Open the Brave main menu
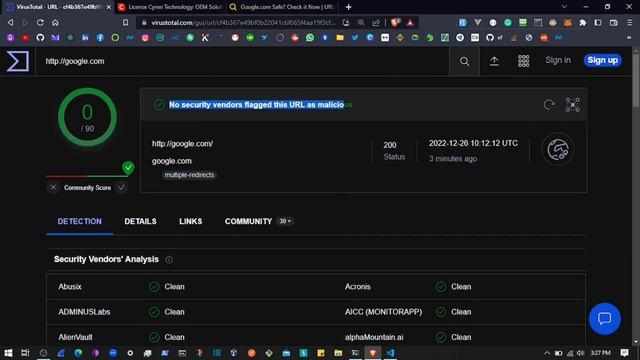Viewport: 640px width, 360px height. [x=630, y=22]
